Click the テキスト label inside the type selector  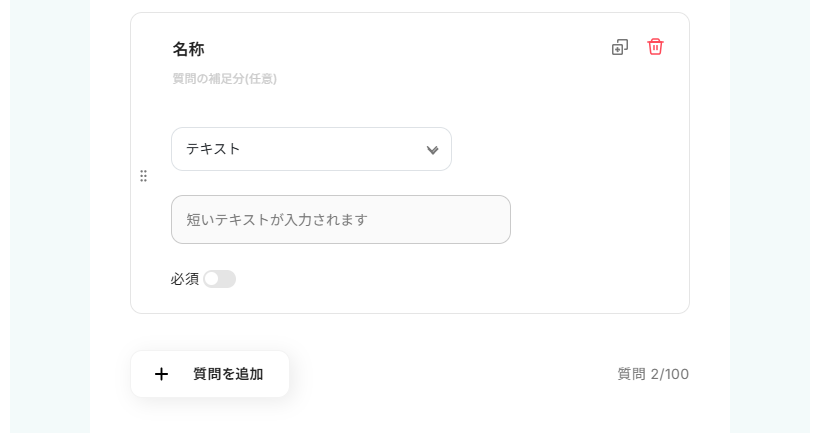click(213, 149)
